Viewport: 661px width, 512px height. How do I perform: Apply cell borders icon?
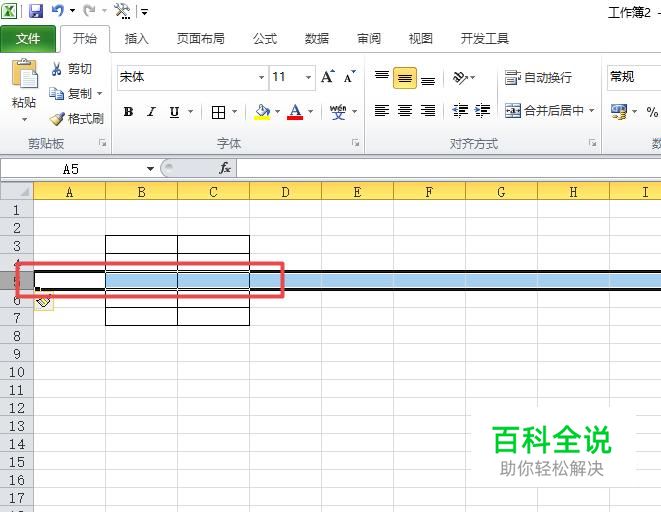(x=218, y=112)
